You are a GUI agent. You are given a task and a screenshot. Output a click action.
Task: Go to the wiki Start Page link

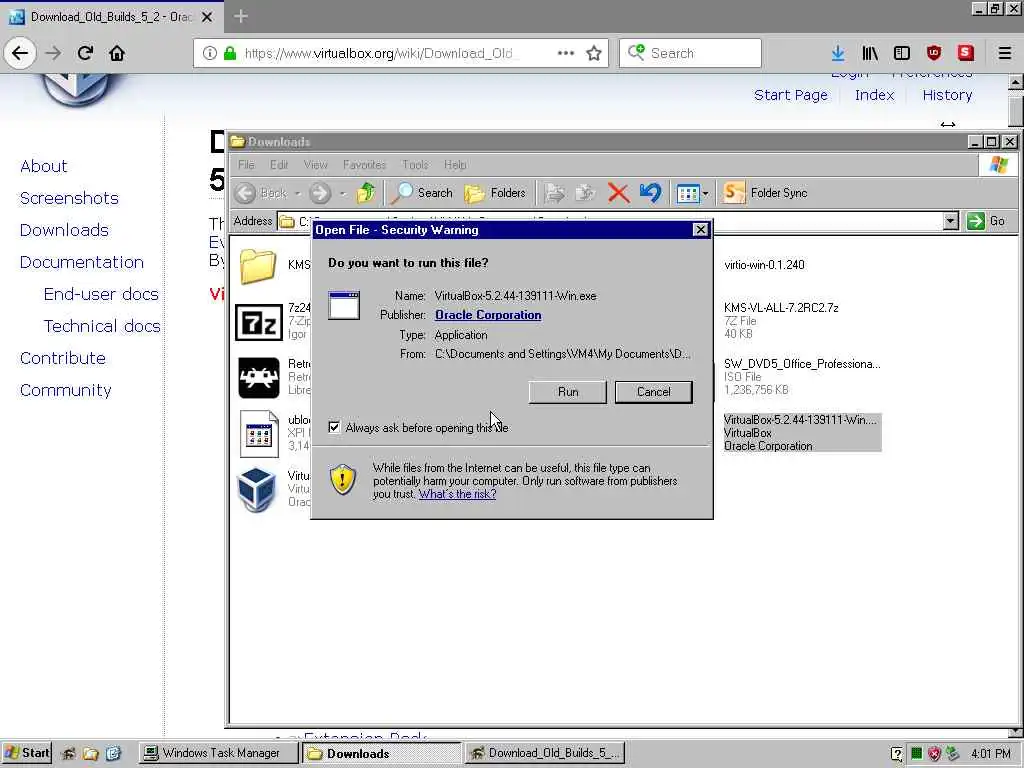(791, 95)
